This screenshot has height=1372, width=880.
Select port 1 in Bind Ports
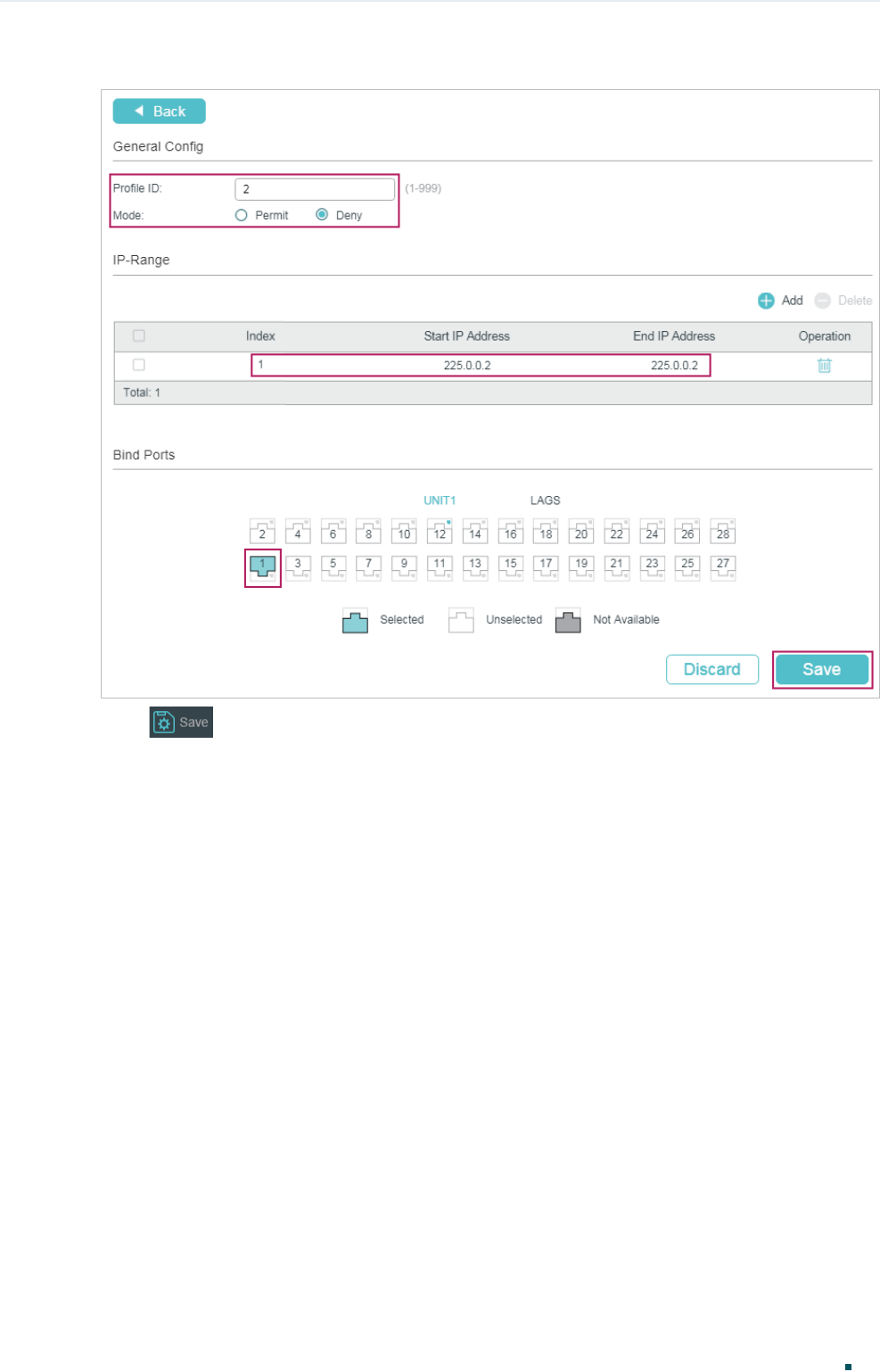262,566
